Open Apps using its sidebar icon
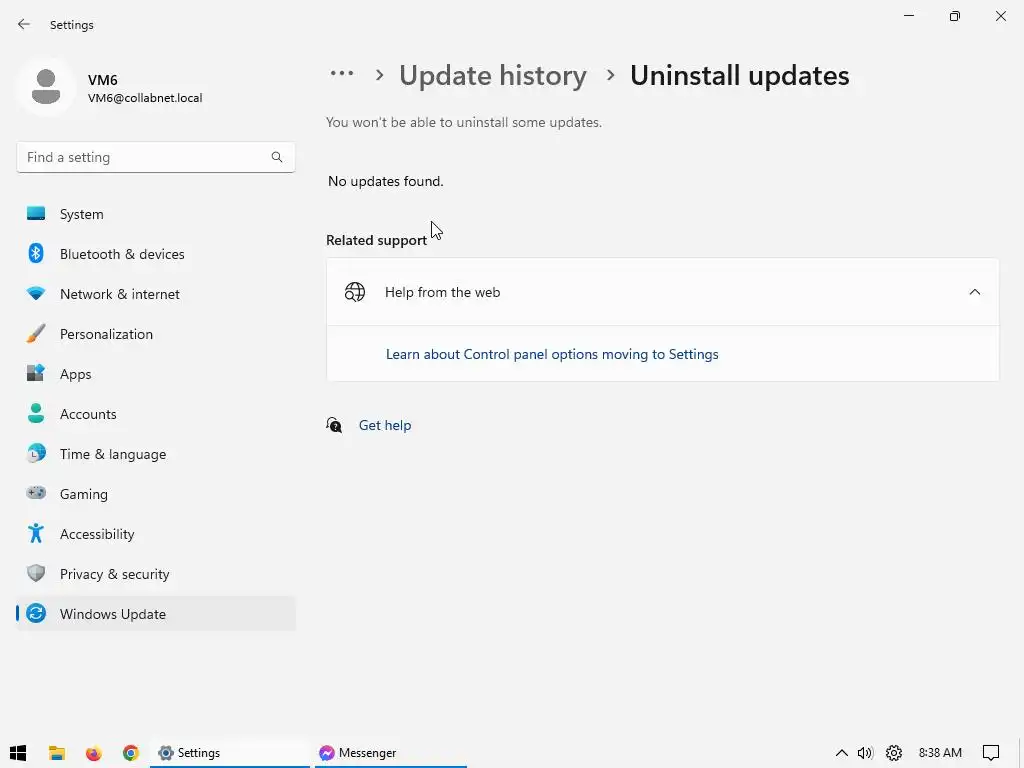 [36, 374]
